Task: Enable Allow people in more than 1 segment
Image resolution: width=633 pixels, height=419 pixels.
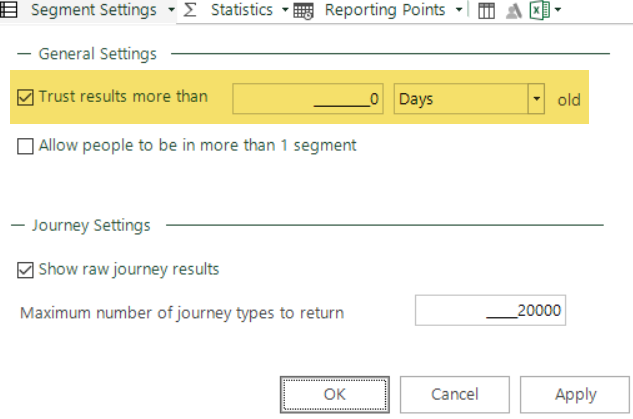Action: point(25,146)
